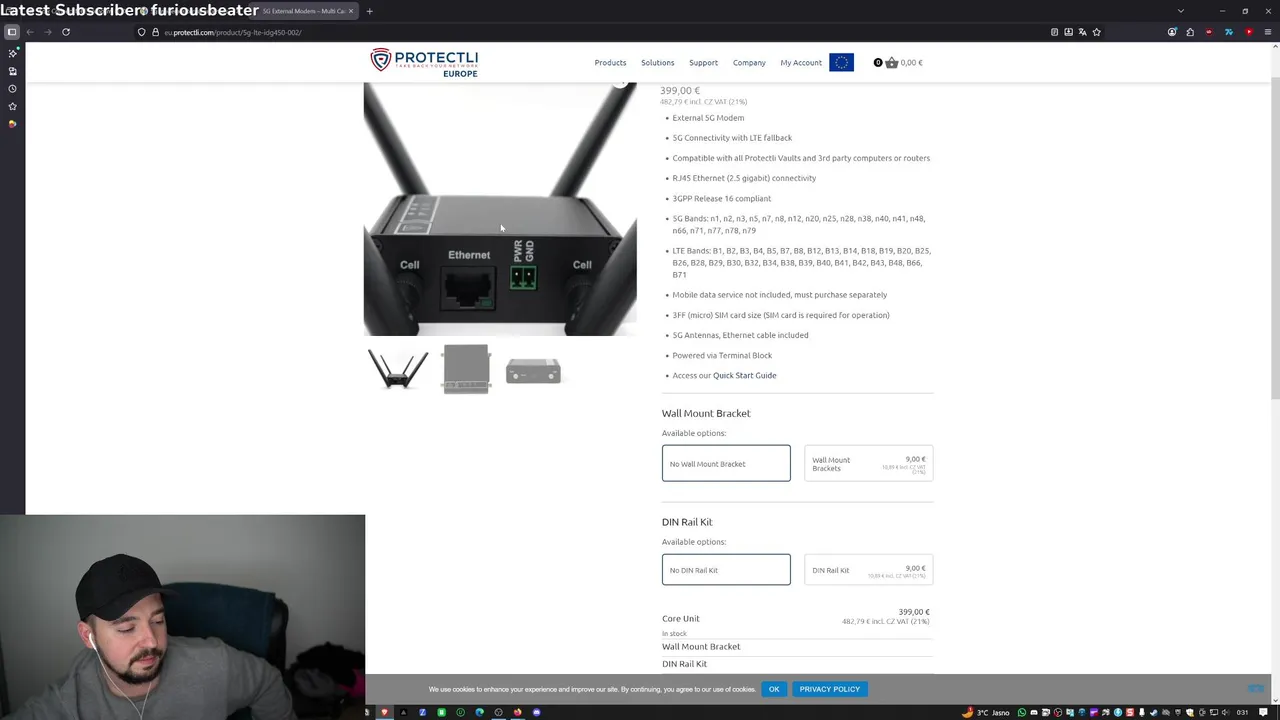Click the main product image
This screenshot has width=1280, height=720.
coord(500,209)
